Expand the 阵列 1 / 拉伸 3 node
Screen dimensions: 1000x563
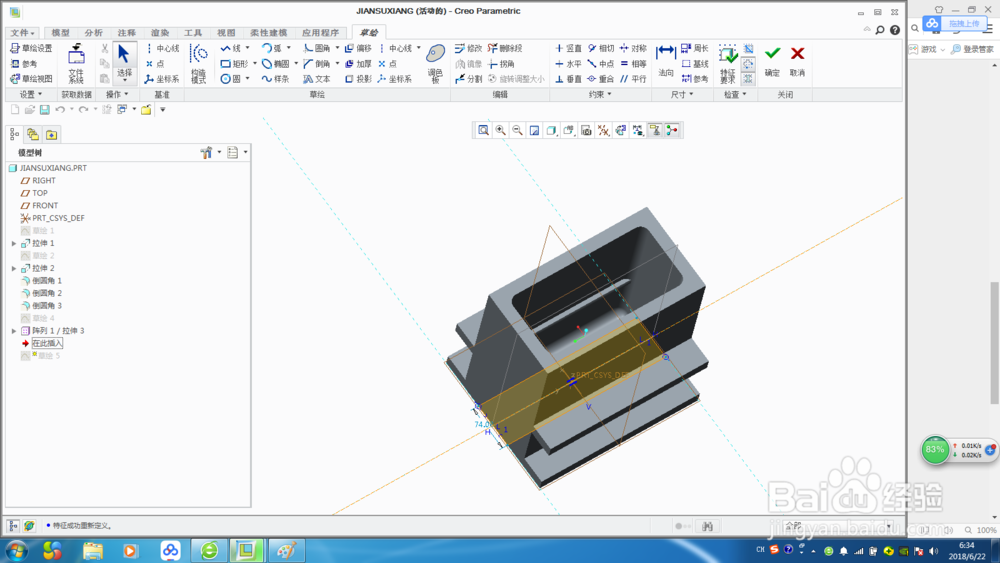(x=14, y=331)
